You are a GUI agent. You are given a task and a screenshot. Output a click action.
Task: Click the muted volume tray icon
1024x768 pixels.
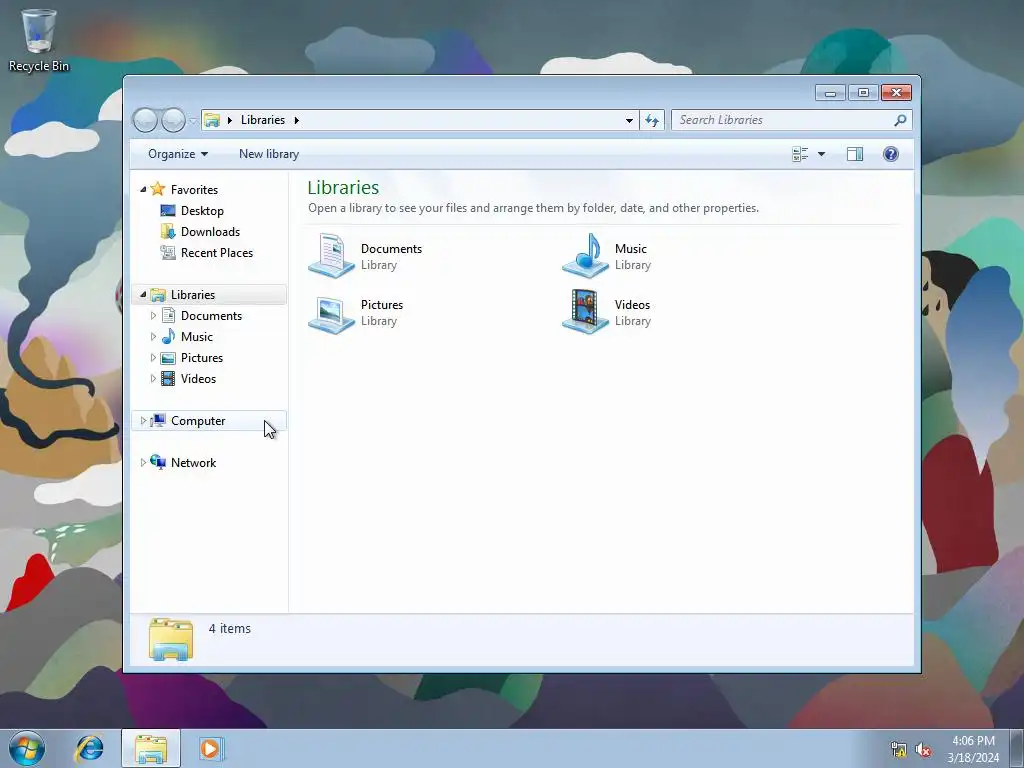tap(923, 750)
